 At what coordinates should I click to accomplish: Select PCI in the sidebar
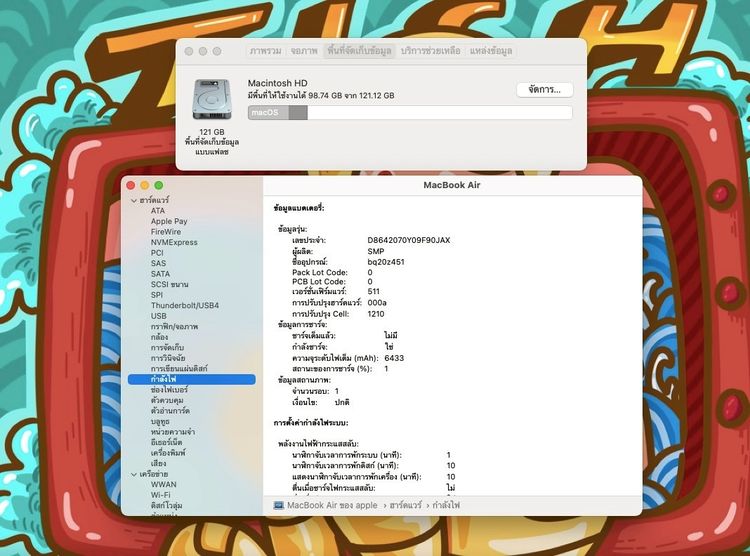click(x=157, y=253)
